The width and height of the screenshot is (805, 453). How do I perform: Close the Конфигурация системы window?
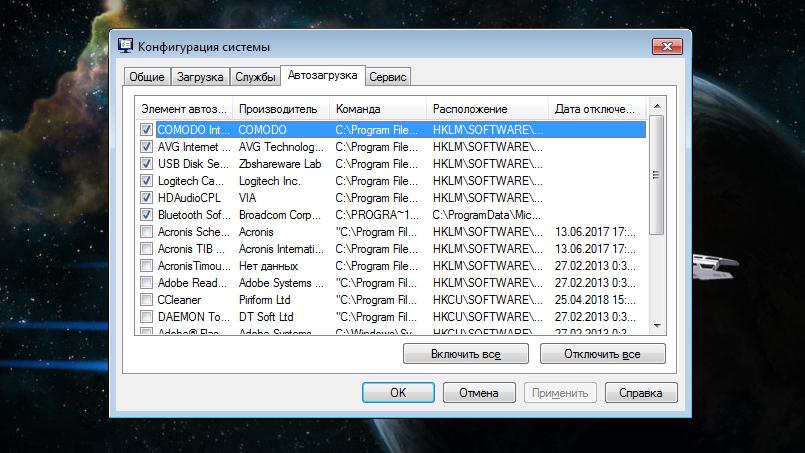pyautogui.click(x=667, y=46)
